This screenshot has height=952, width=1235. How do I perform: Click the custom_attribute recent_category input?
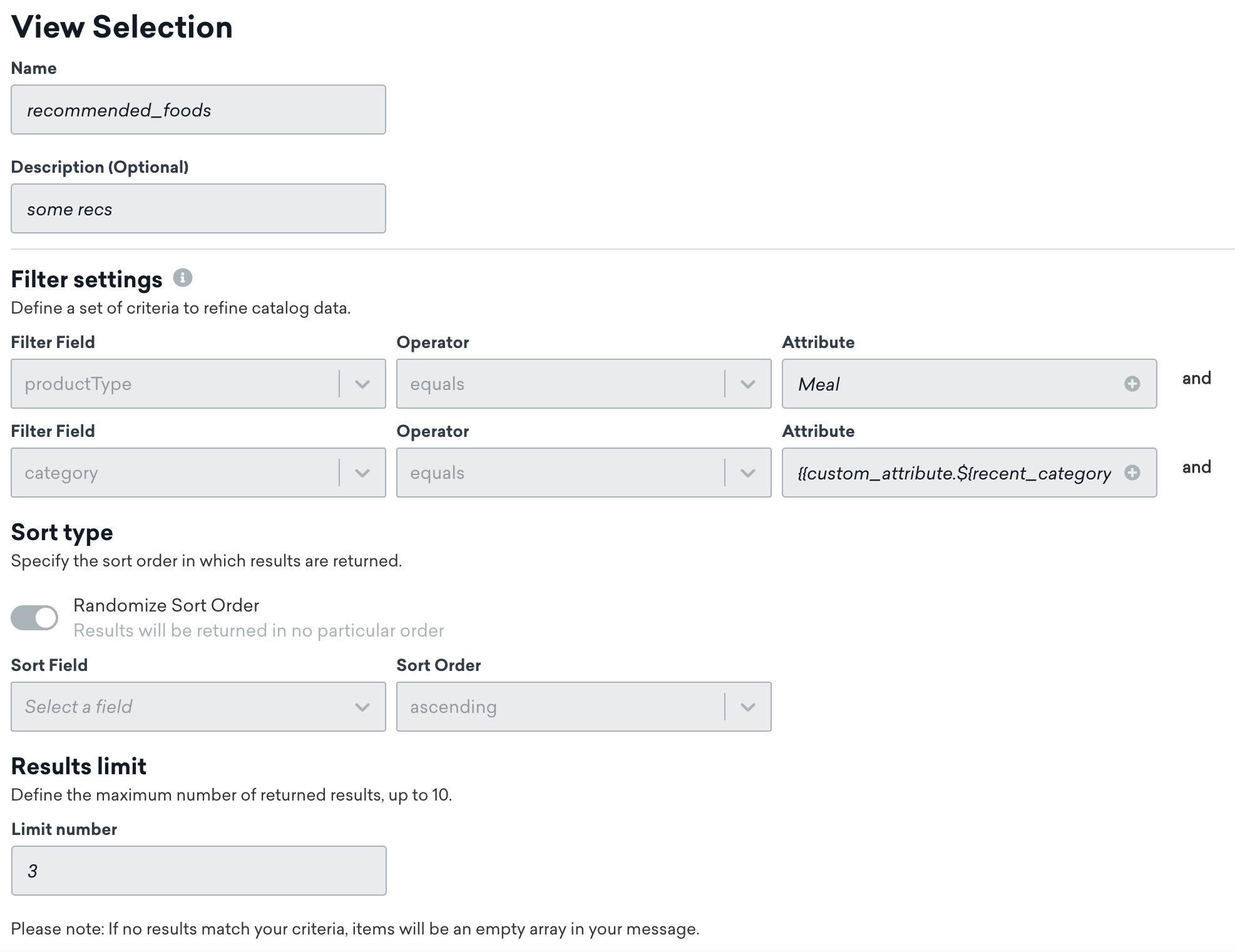pyautogui.click(x=951, y=473)
